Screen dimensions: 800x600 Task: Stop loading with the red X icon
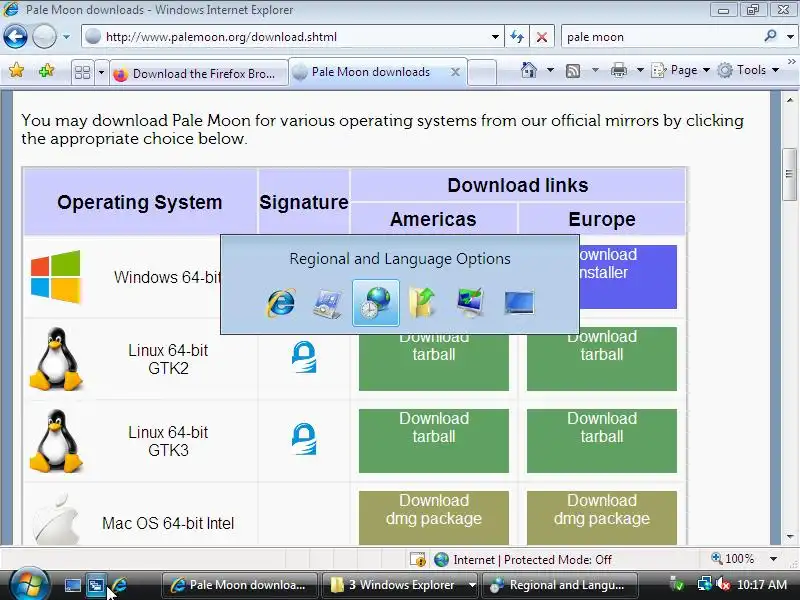click(x=542, y=37)
